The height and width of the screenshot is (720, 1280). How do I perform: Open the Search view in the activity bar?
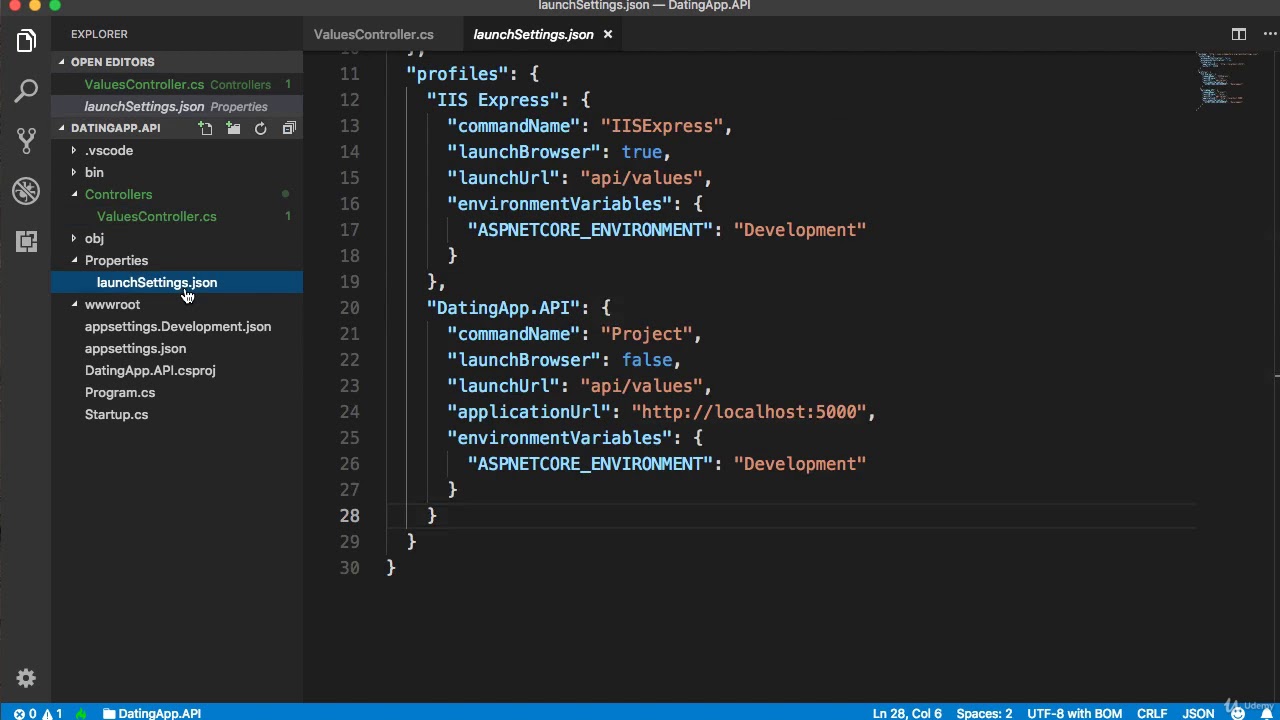(x=26, y=91)
